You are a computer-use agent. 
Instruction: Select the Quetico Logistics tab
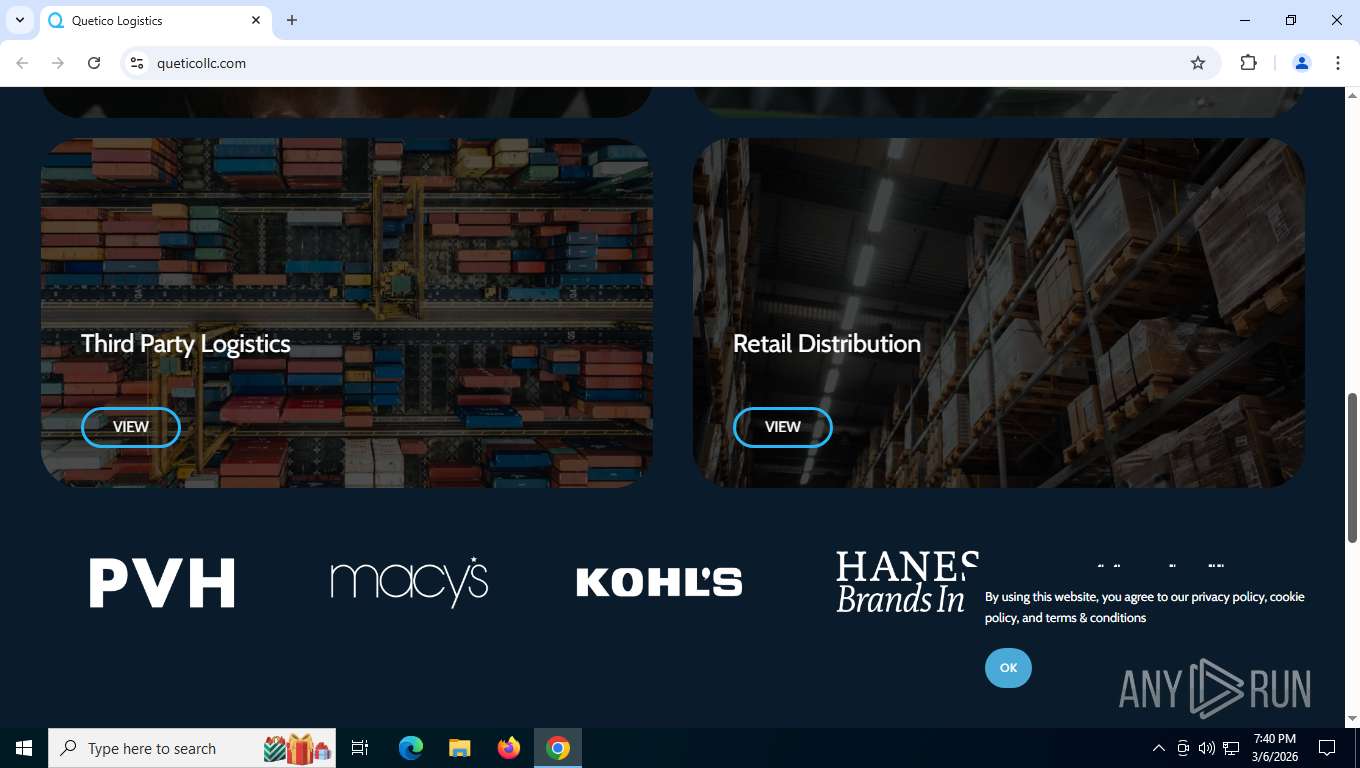(x=155, y=21)
